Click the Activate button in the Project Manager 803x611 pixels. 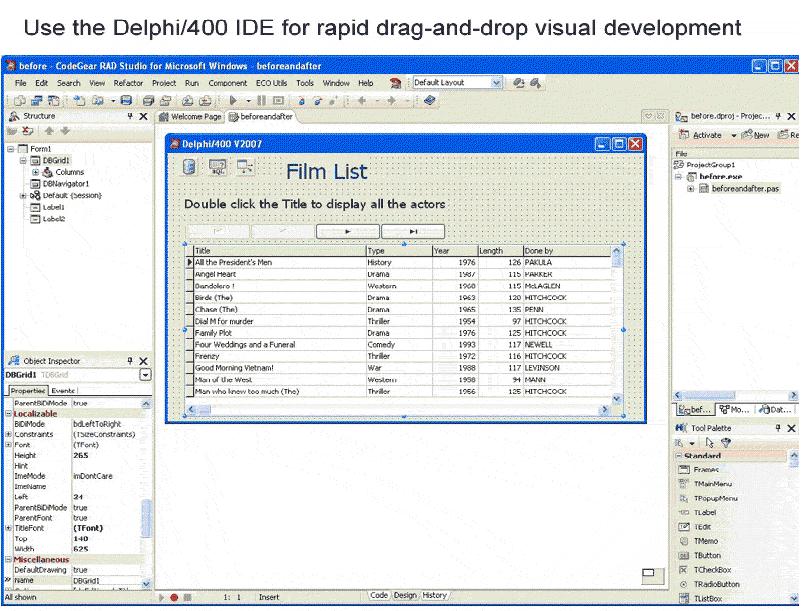[x=701, y=135]
